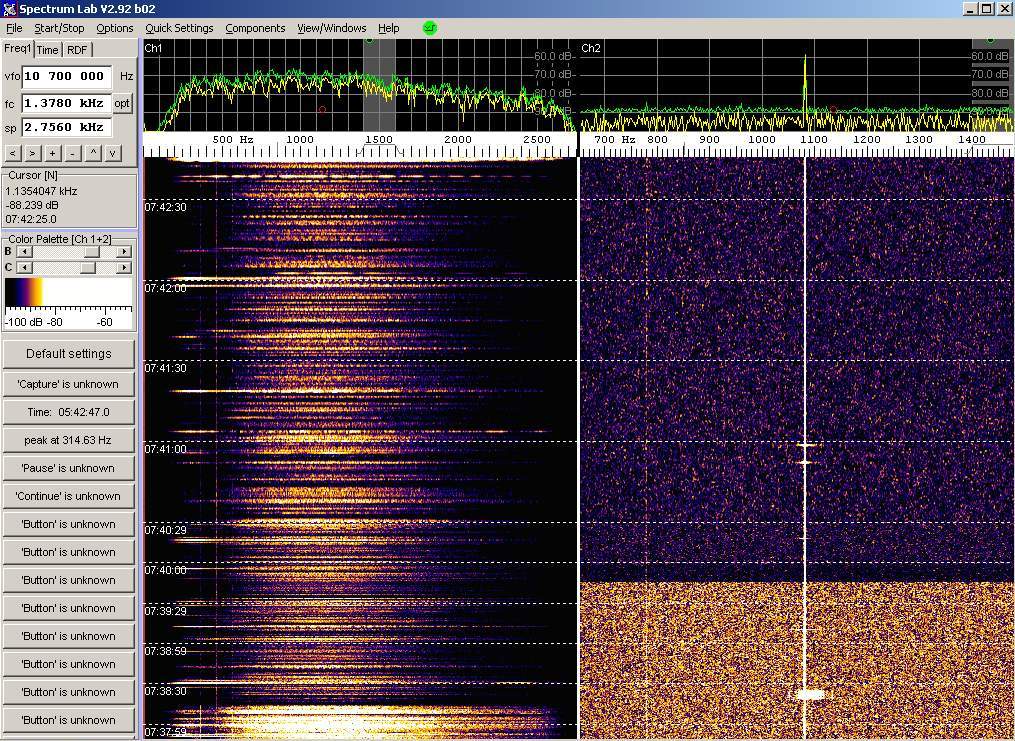
Task: Click the 'opt' button beside fc field
Action: 122,103
